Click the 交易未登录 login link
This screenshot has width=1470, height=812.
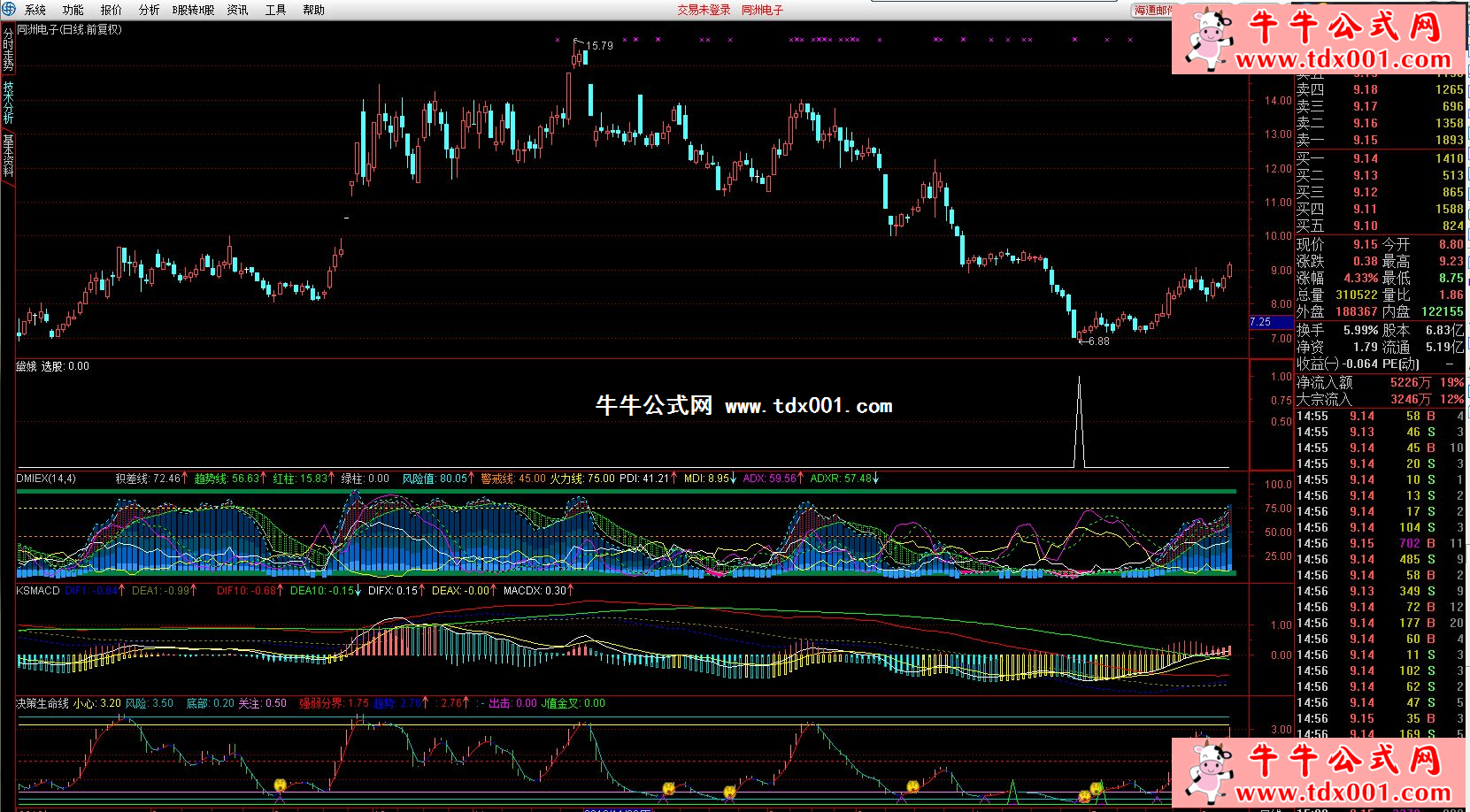click(x=704, y=10)
